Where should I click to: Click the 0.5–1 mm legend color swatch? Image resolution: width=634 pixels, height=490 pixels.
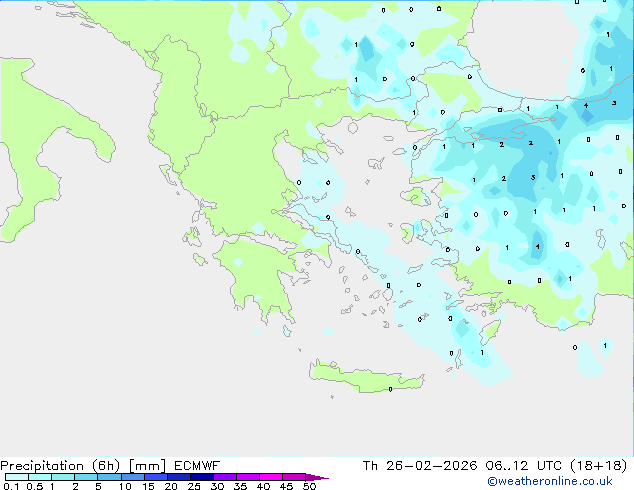tap(40, 477)
